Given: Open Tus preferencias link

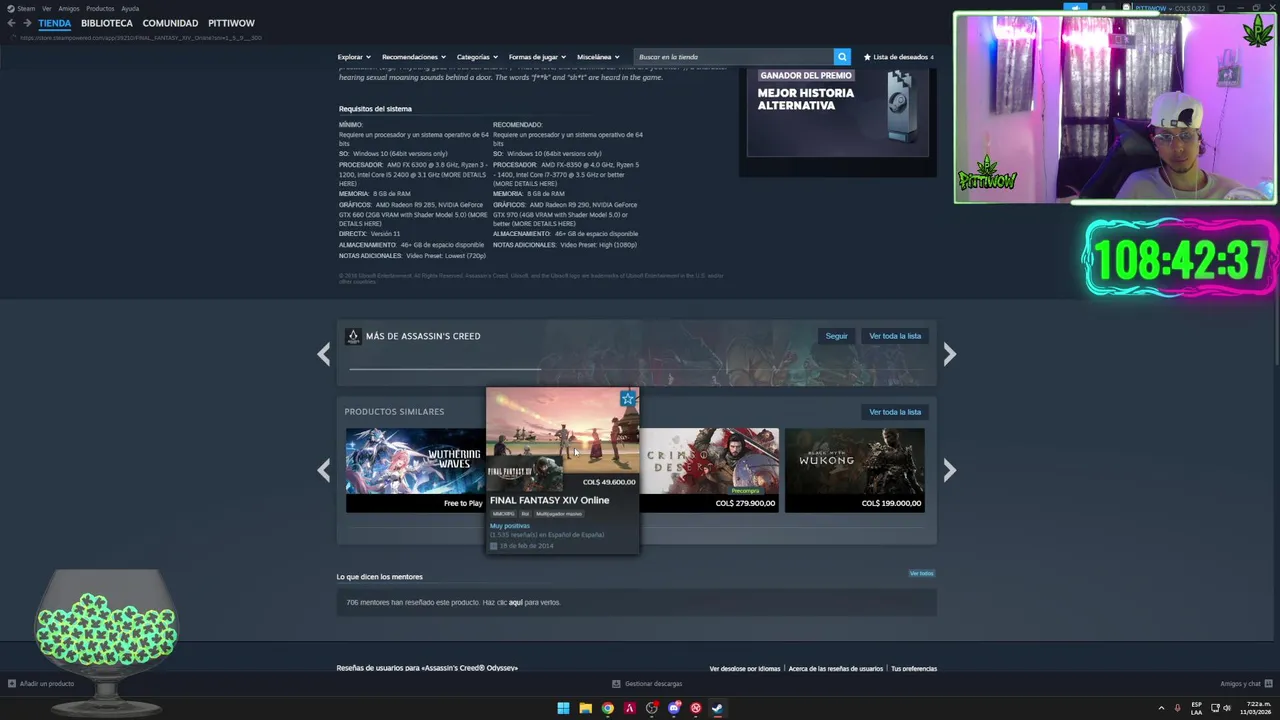Looking at the screenshot, I should [x=914, y=668].
